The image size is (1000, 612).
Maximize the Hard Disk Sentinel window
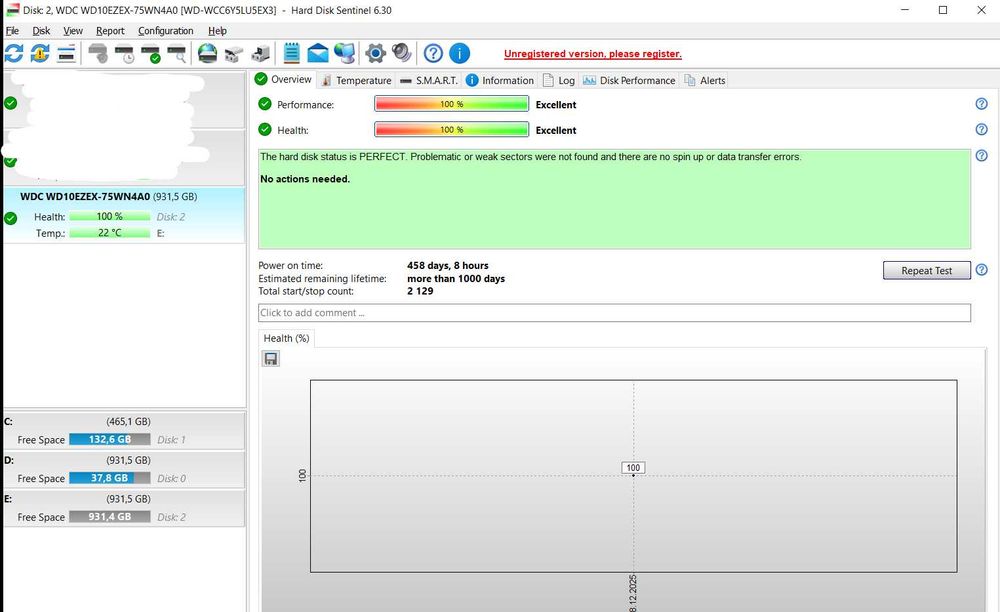click(943, 10)
